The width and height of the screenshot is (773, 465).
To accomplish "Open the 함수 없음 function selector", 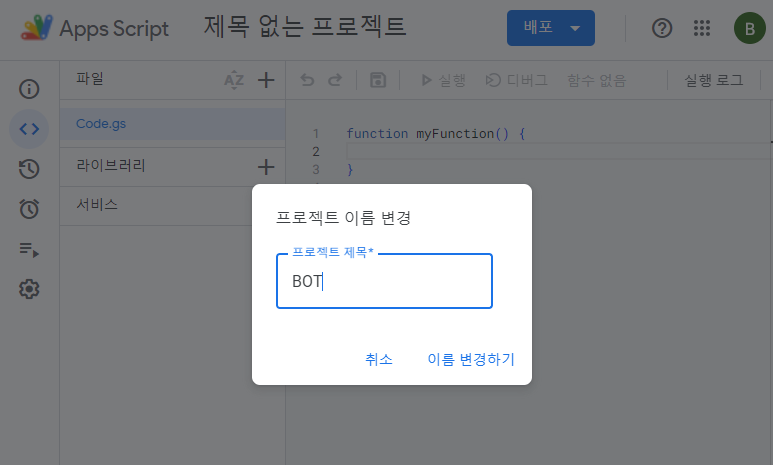I will (x=596, y=80).
